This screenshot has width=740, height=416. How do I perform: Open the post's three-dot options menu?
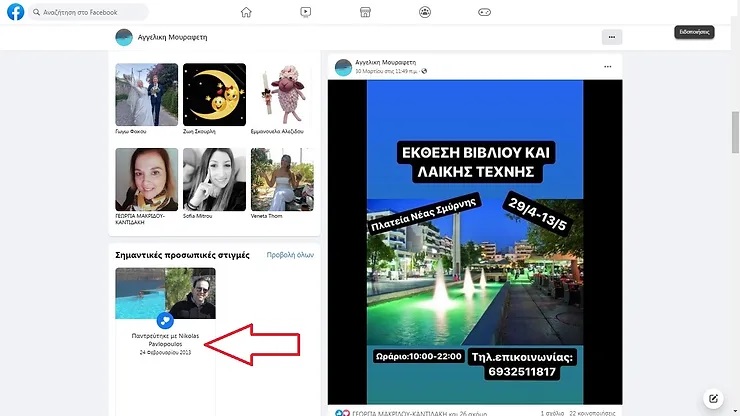pos(607,67)
